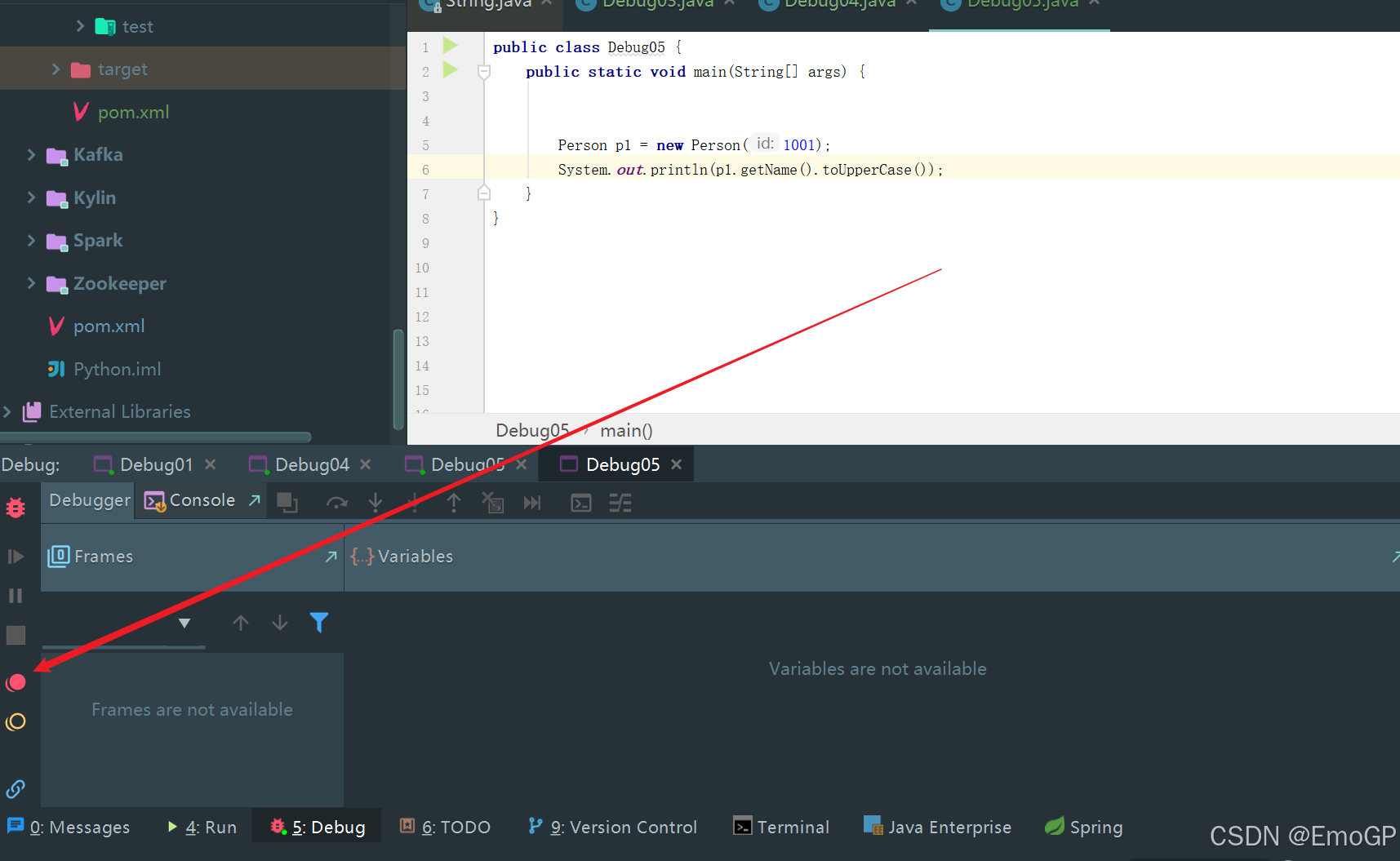Close the Debug01 session tab
1400x861 pixels.
211,464
